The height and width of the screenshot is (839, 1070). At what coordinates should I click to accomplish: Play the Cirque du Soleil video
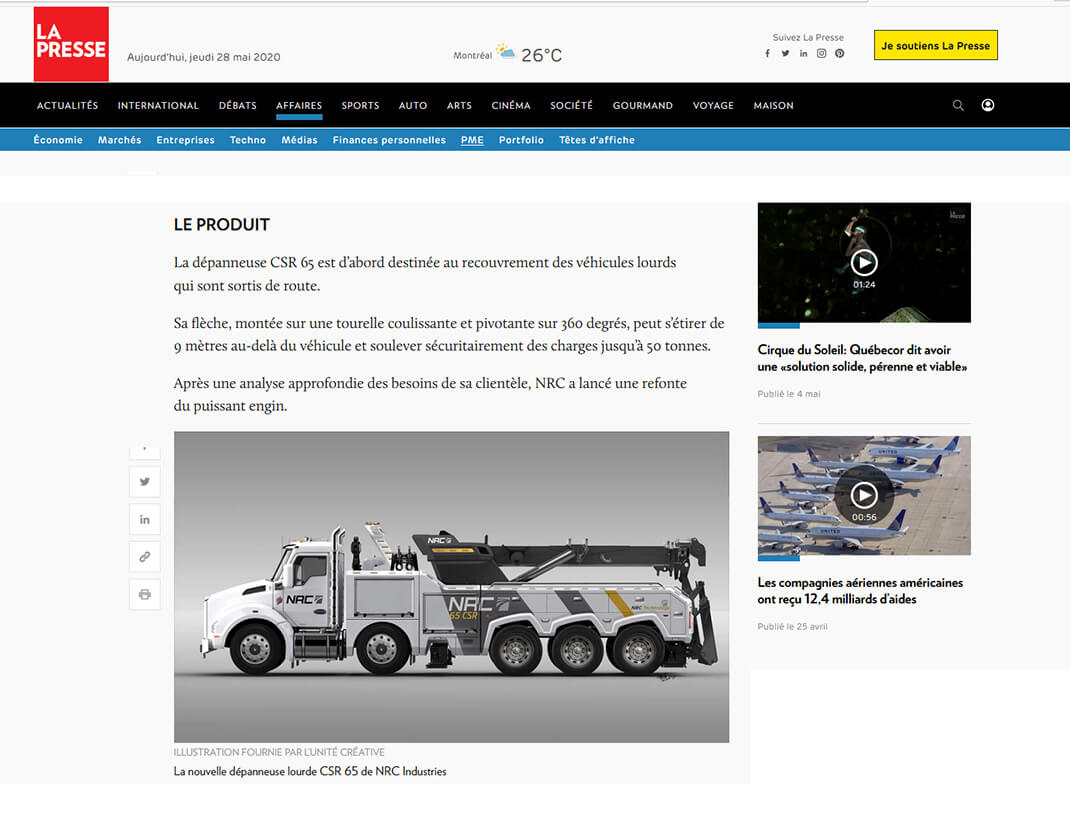864,263
